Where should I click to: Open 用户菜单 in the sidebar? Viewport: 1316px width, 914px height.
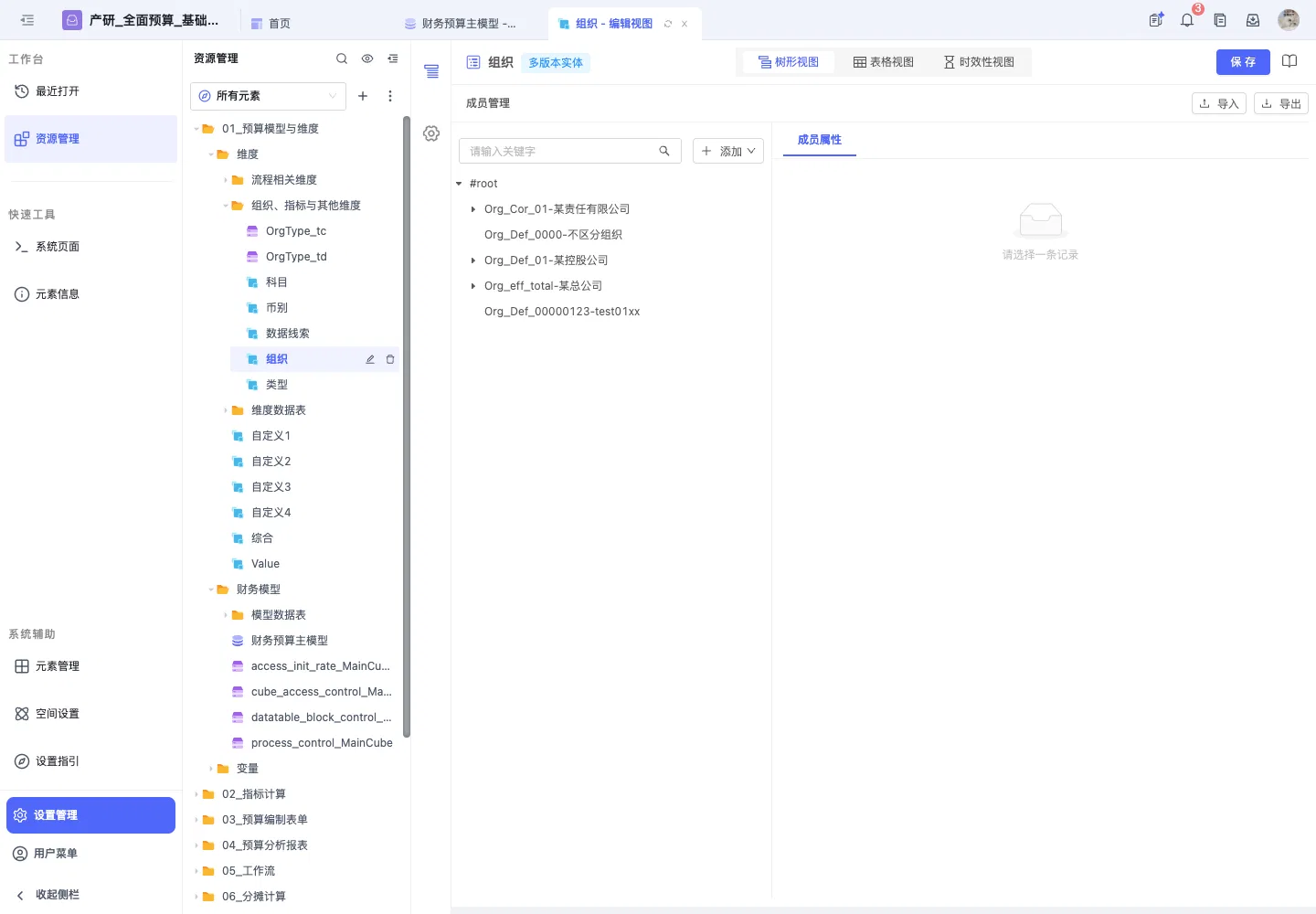pyautogui.click(x=90, y=854)
